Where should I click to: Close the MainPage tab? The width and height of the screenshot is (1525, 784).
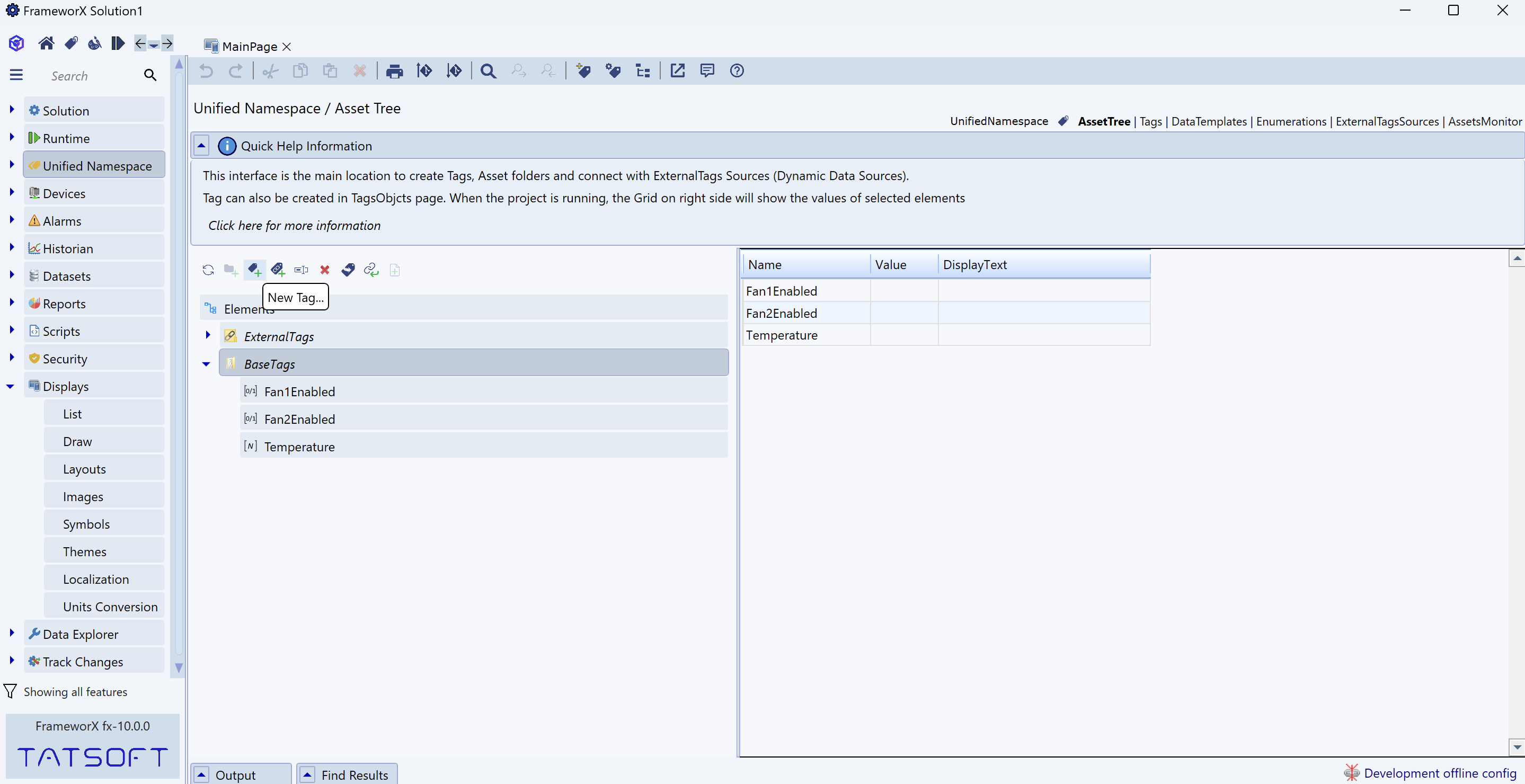tap(287, 47)
